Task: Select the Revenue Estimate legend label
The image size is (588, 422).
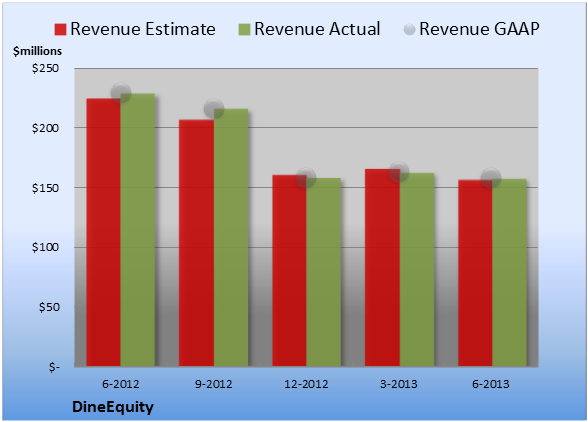Action: [x=143, y=29]
